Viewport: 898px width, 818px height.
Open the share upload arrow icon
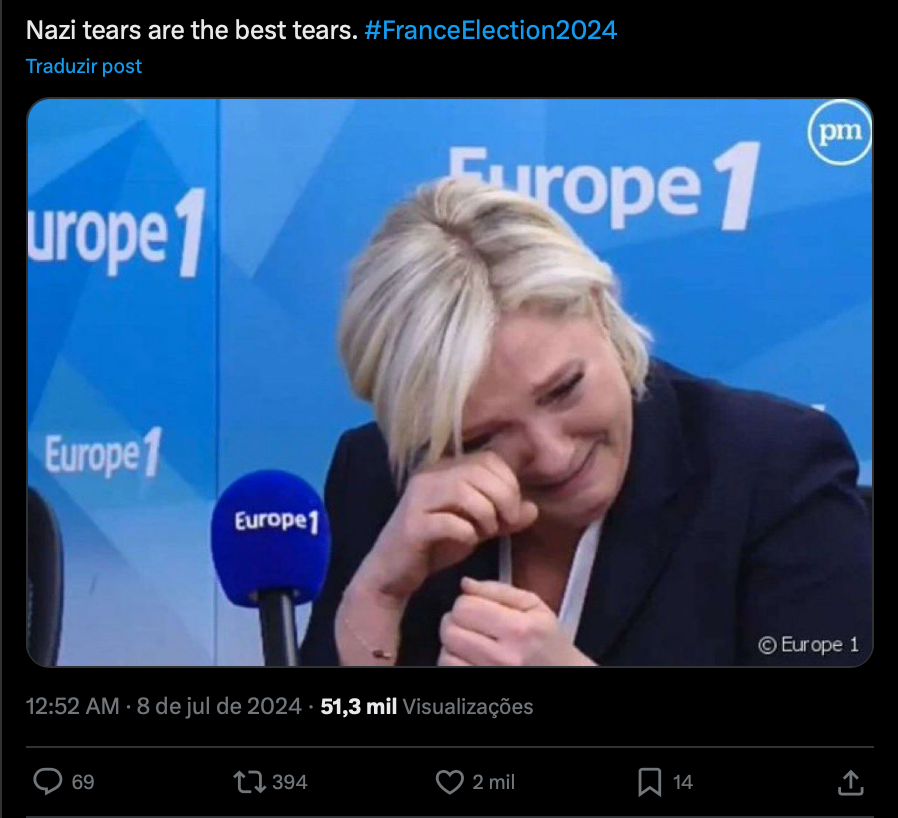pos(850,782)
